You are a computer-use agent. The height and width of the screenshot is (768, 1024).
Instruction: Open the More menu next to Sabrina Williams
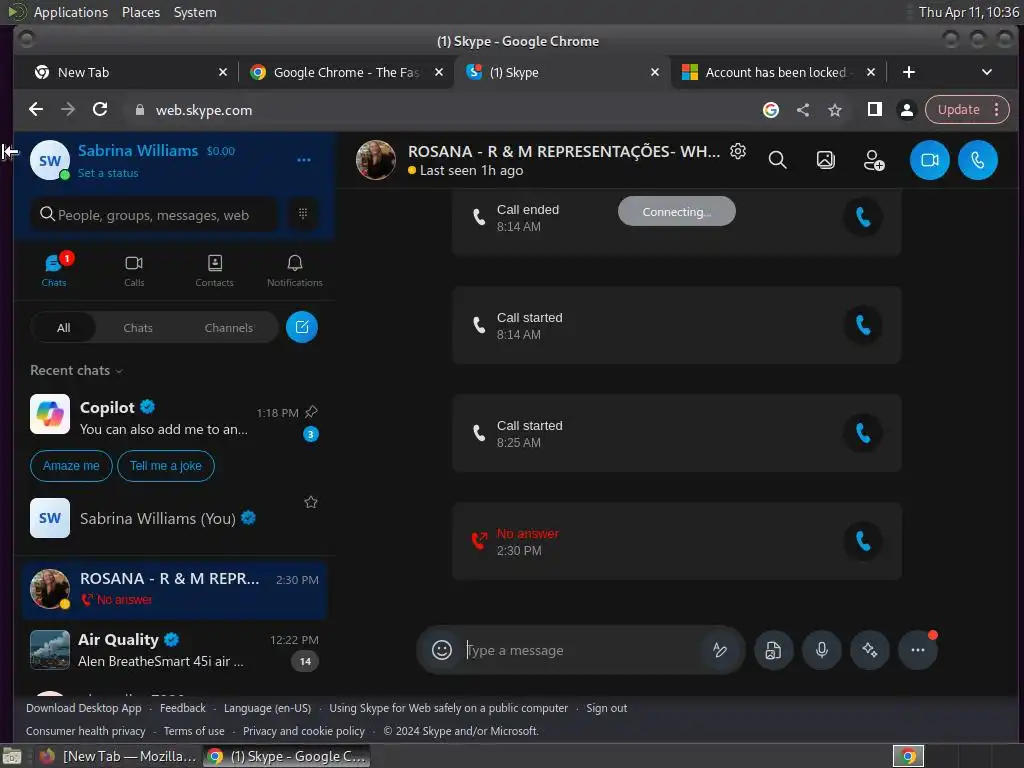(304, 160)
